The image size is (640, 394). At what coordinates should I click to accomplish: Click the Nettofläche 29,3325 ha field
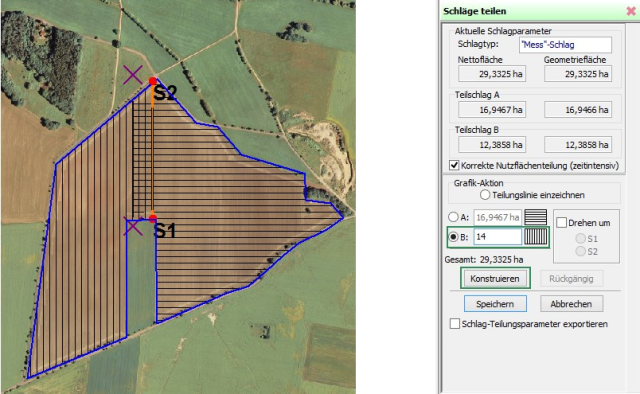pyautogui.click(x=492, y=74)
